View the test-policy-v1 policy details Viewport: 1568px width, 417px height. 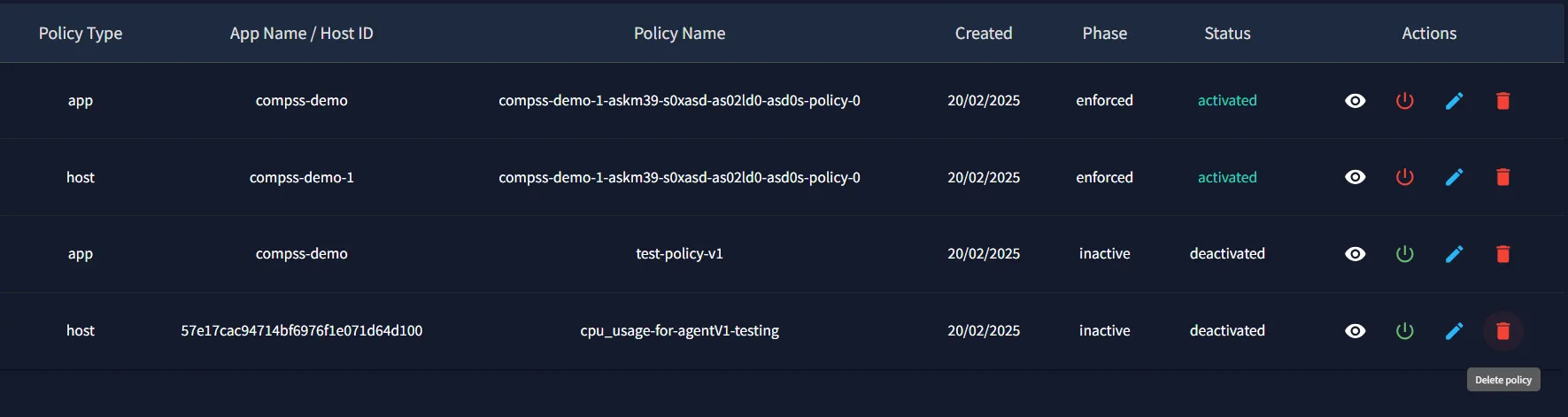1355,254
